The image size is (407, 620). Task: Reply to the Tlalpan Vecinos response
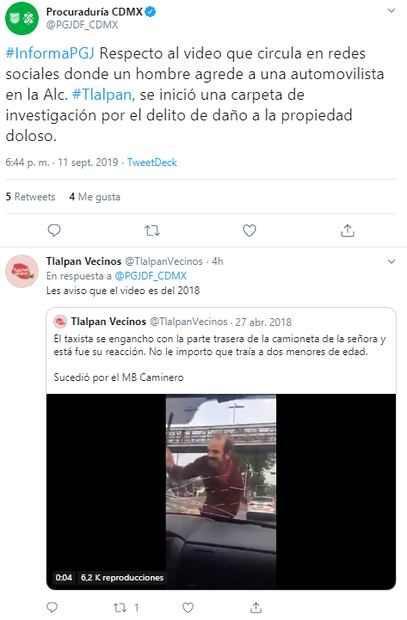[x=52, y=607]
